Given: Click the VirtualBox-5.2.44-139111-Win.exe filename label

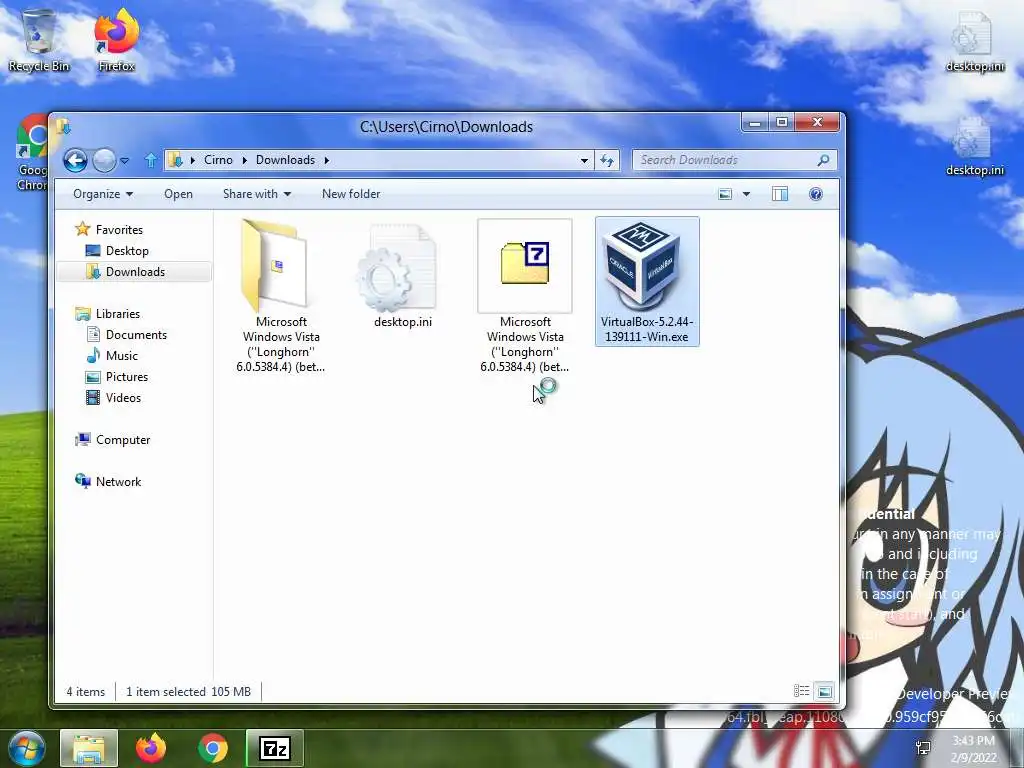Looking at the screenshot, I should click(647, 329).
